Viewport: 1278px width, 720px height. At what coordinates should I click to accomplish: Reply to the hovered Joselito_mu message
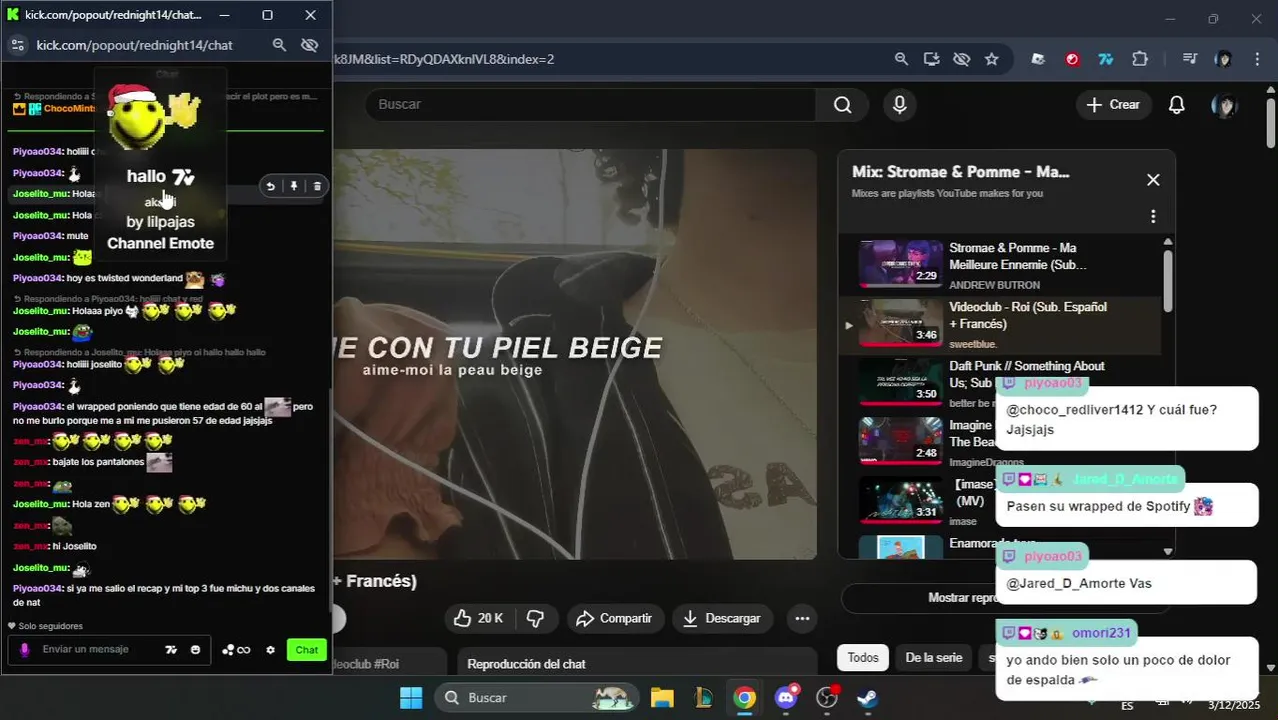click(270, 186)
